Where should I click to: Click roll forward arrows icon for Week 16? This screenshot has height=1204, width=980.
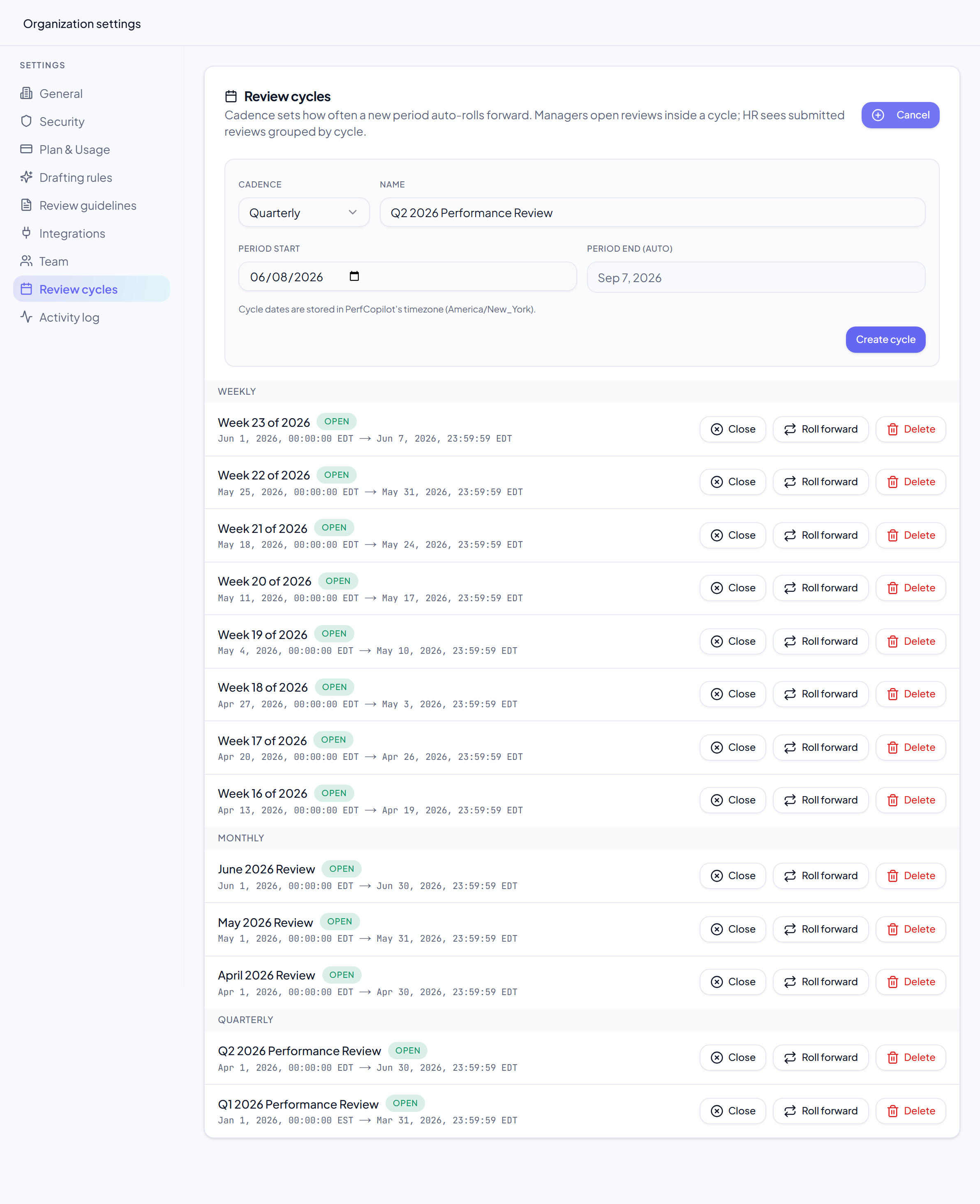click(x=790, y=800)
